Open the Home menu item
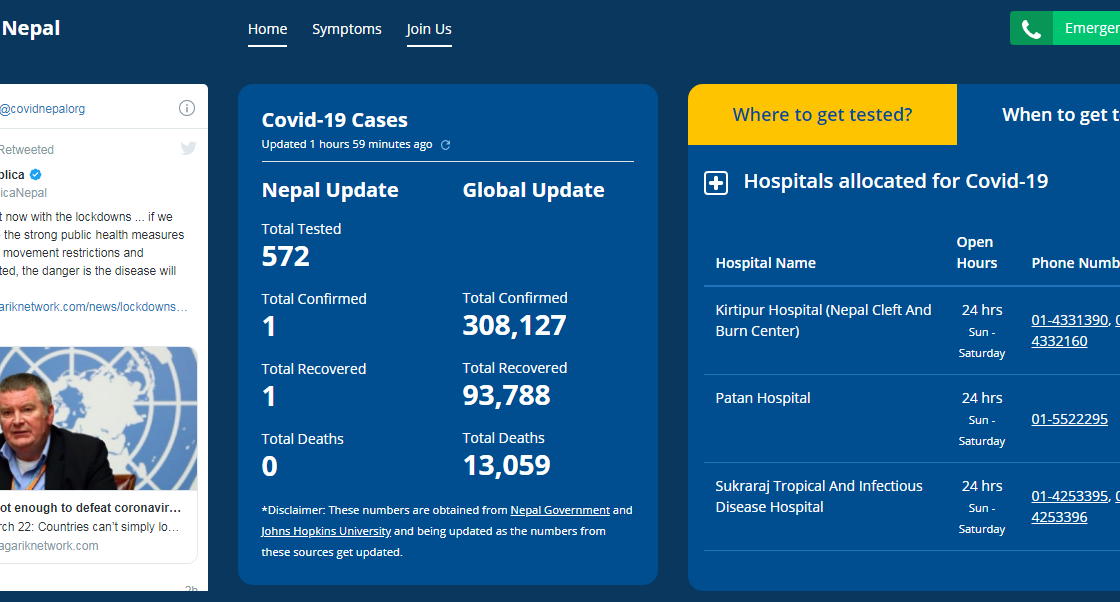Screen dimensions: 1120x602 (x=267, y=29)
